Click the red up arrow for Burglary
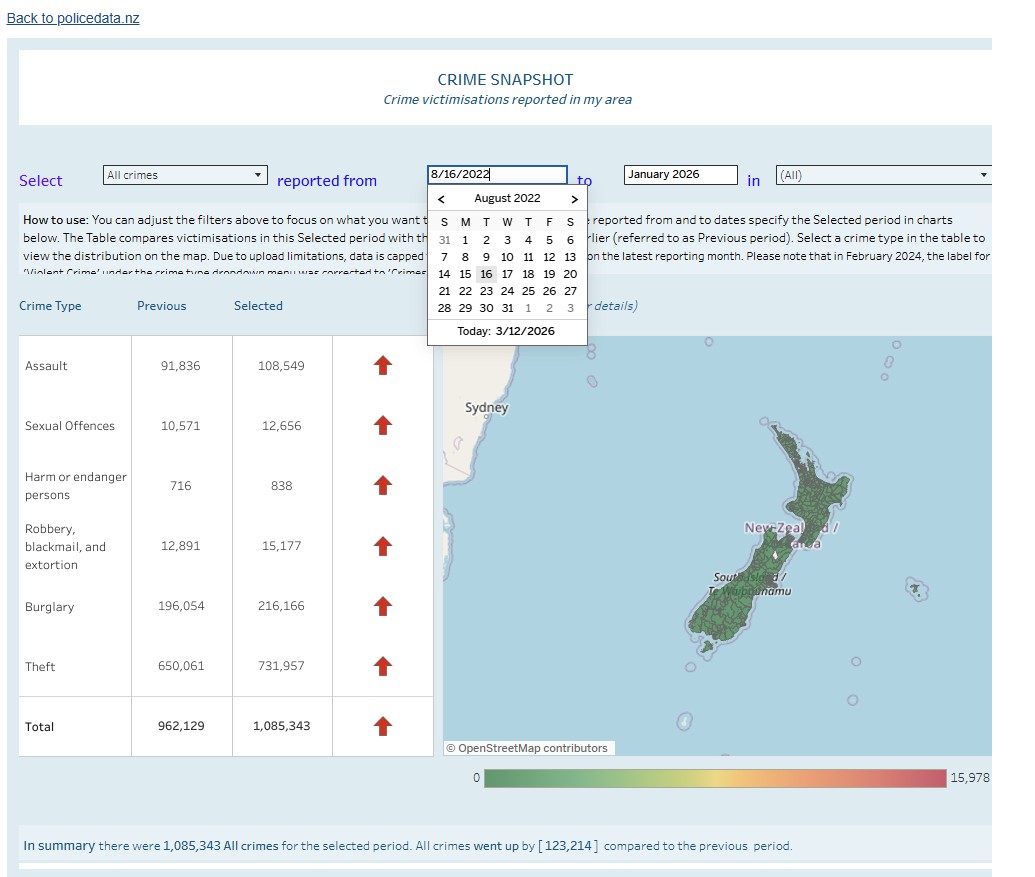1035x877 pixels. [x=383, y=606]
